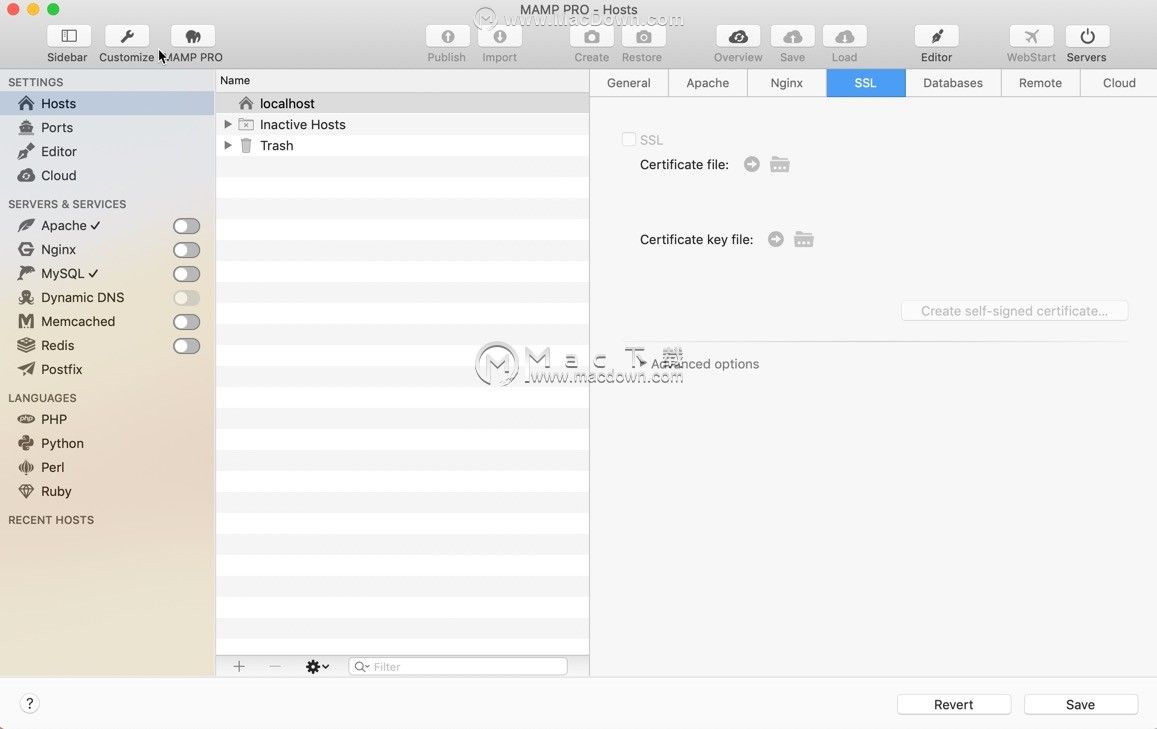The height and width of the screenshot is (729, 1157).
Task: Switch to the Nginx tab
Action: [787, 83]
